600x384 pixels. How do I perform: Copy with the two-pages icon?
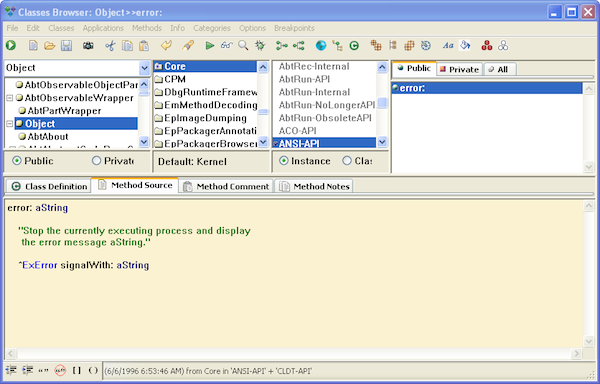click(x=127, y=46)
